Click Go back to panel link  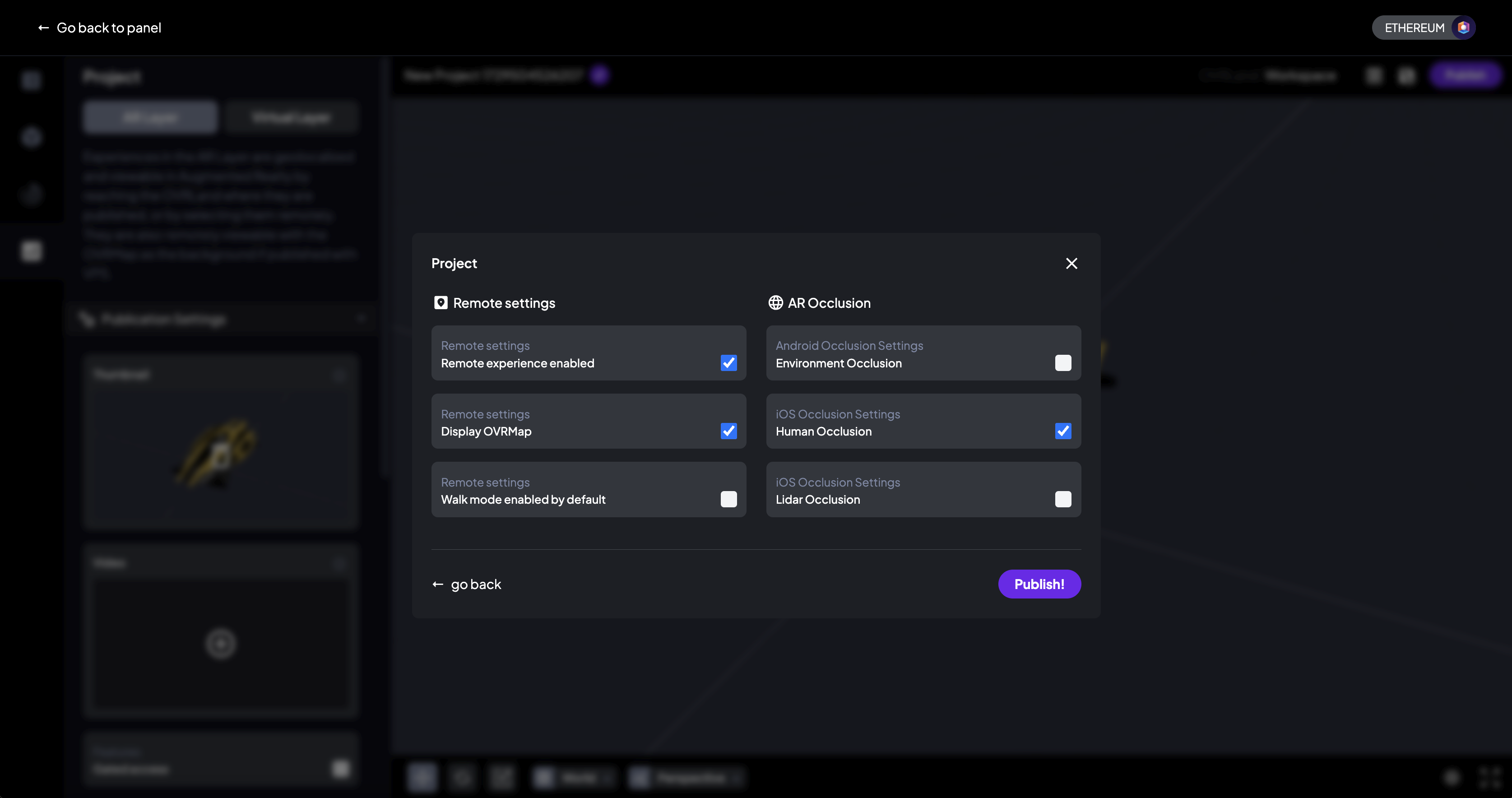(109, 28)
